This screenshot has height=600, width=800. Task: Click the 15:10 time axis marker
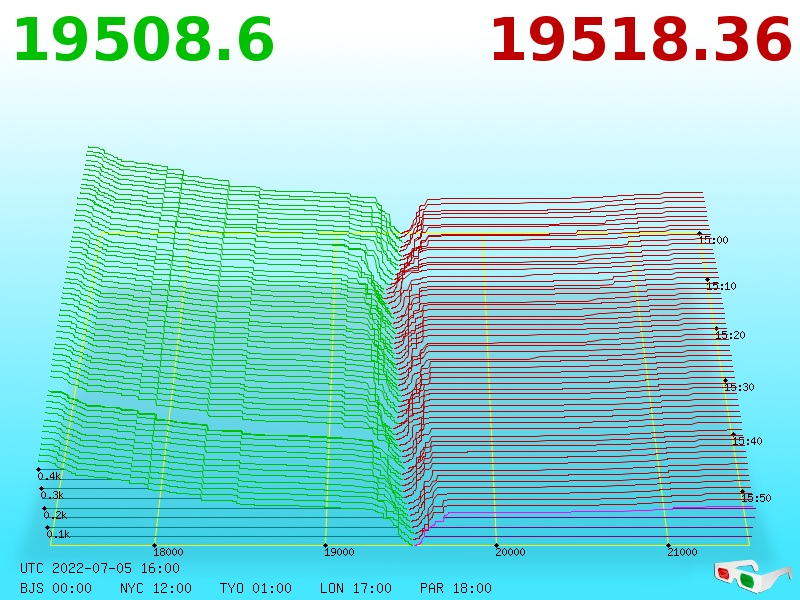[x=721, y=286]
